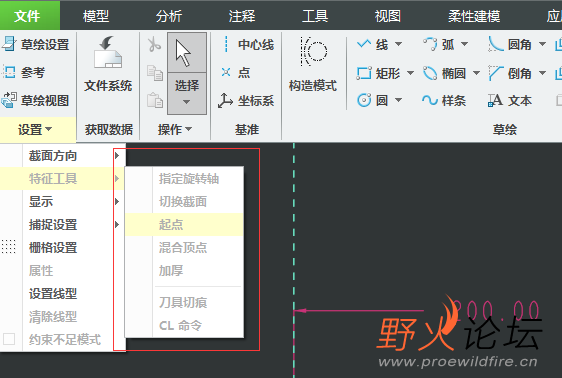
Task: Toggle 构造模式 construction mode
Action: [313, 64]
